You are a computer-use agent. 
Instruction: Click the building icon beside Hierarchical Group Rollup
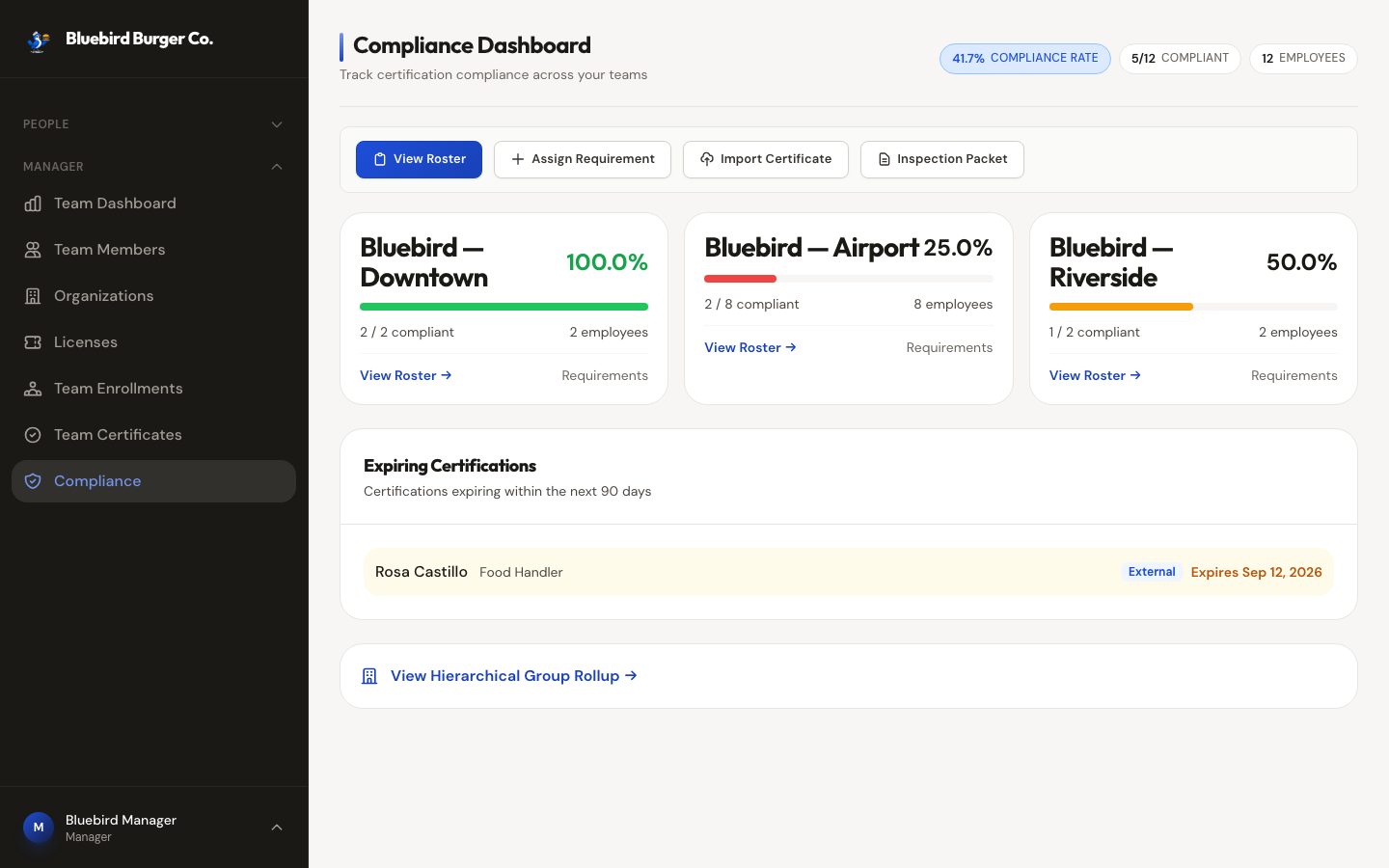[x=369, y=676]
